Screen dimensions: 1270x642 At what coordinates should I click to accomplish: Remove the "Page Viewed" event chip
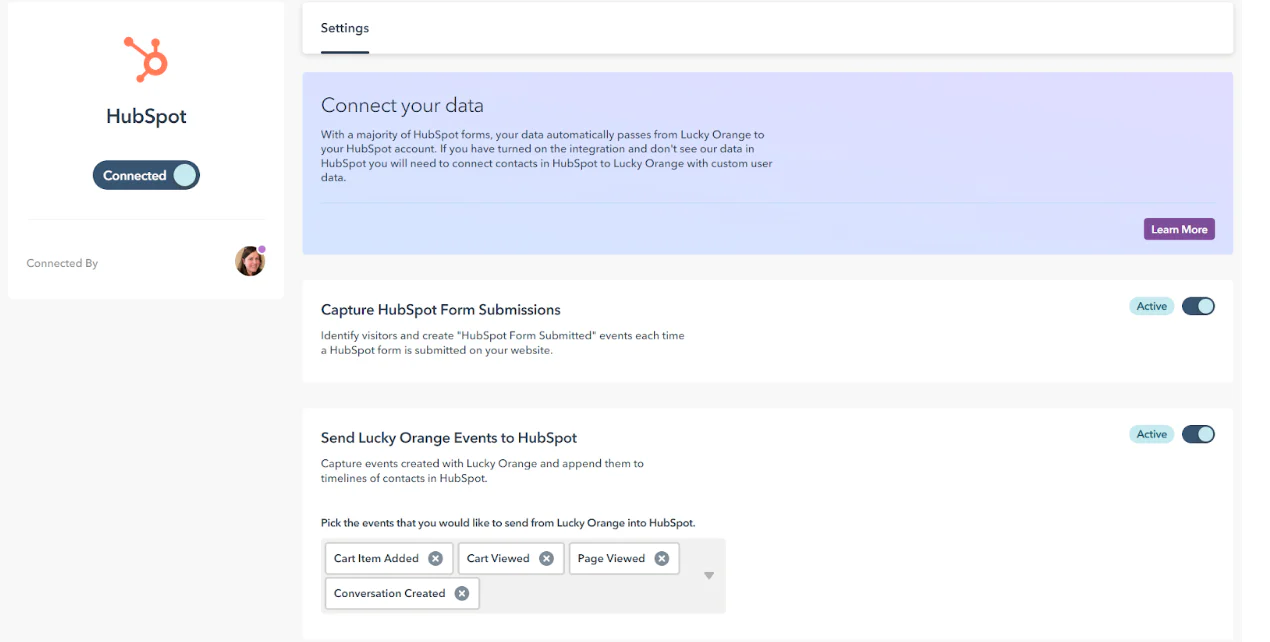(660, 558)
